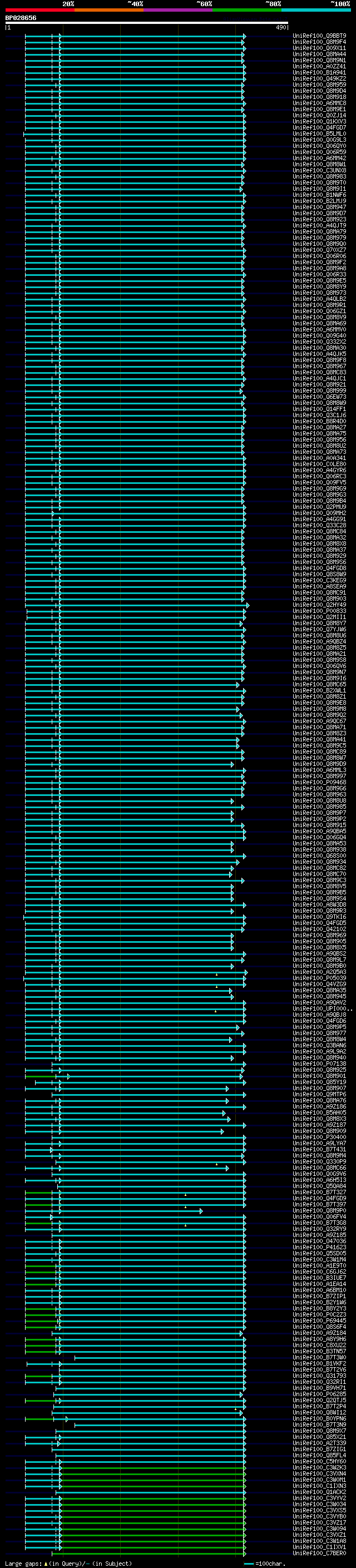Click the yellow gap marker in legend
The width and height of the screenshot is (356, 1568).
click(46, 1563)
